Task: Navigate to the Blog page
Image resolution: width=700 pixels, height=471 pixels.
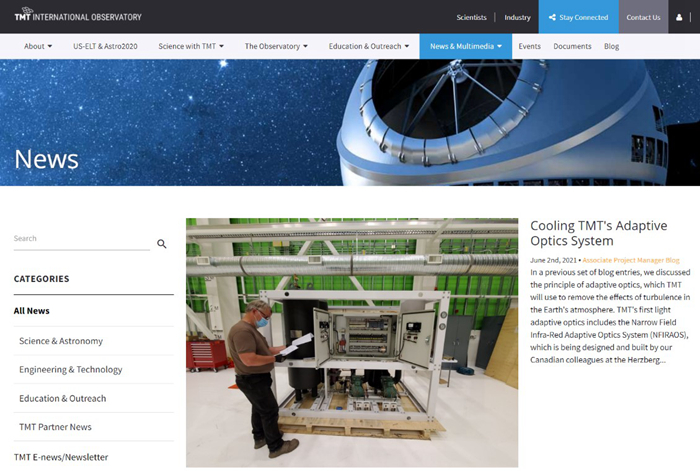Action: coord(611,46)
